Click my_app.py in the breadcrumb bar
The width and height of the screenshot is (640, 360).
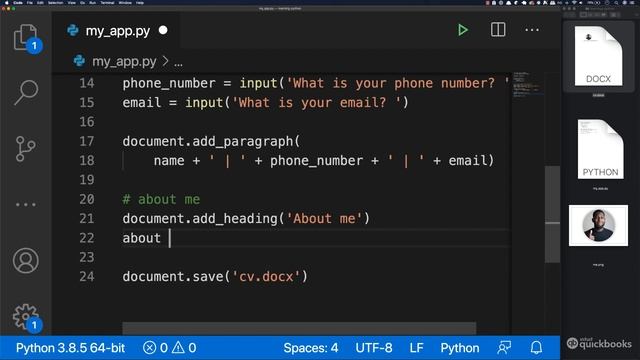(x=124, y=61)
